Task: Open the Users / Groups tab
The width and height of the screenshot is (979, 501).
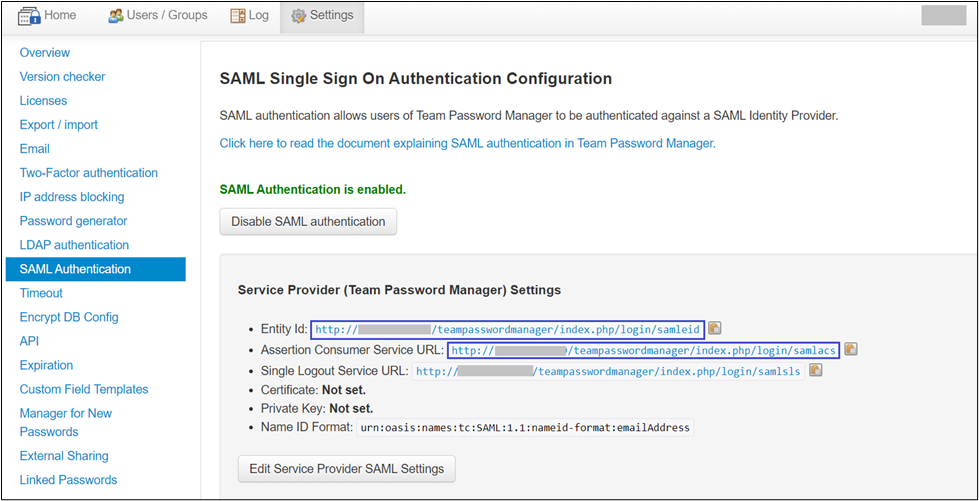Action: [157, 16]
